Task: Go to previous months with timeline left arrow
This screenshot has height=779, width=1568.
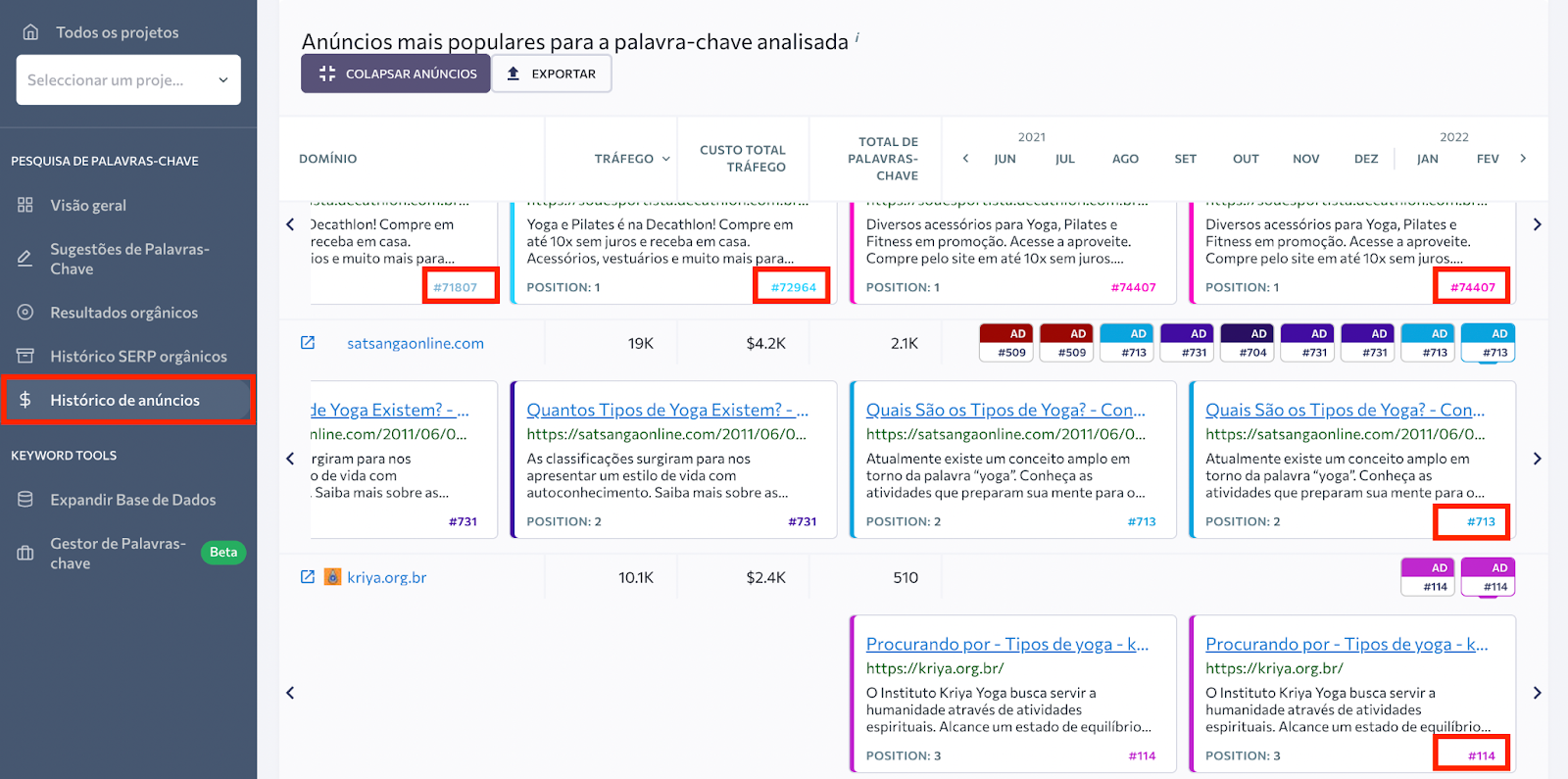Action: tap(965, 158)
